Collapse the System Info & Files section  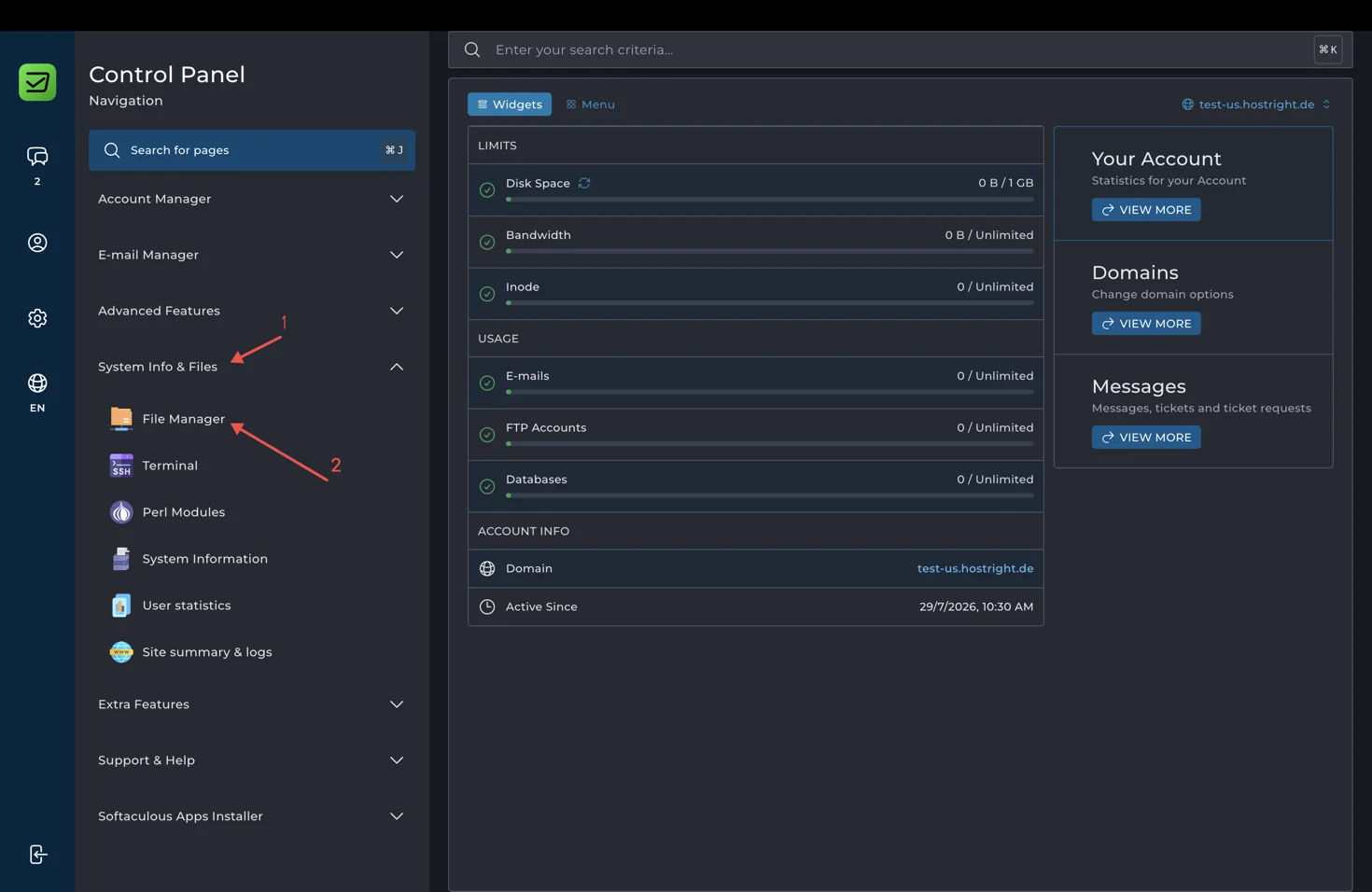(251, 367)
